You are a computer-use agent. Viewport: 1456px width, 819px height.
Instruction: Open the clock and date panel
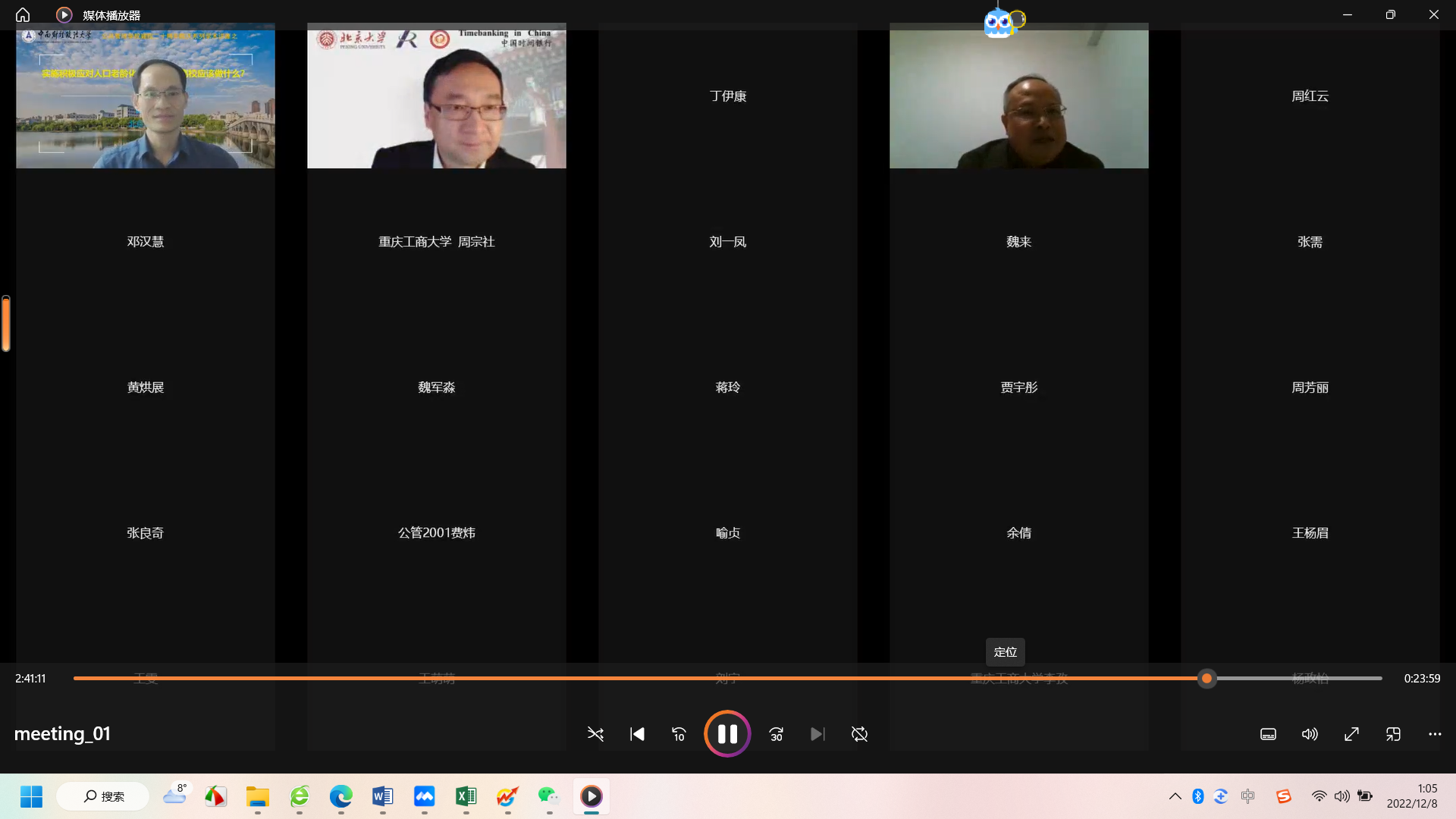(x=1412, y=796)
